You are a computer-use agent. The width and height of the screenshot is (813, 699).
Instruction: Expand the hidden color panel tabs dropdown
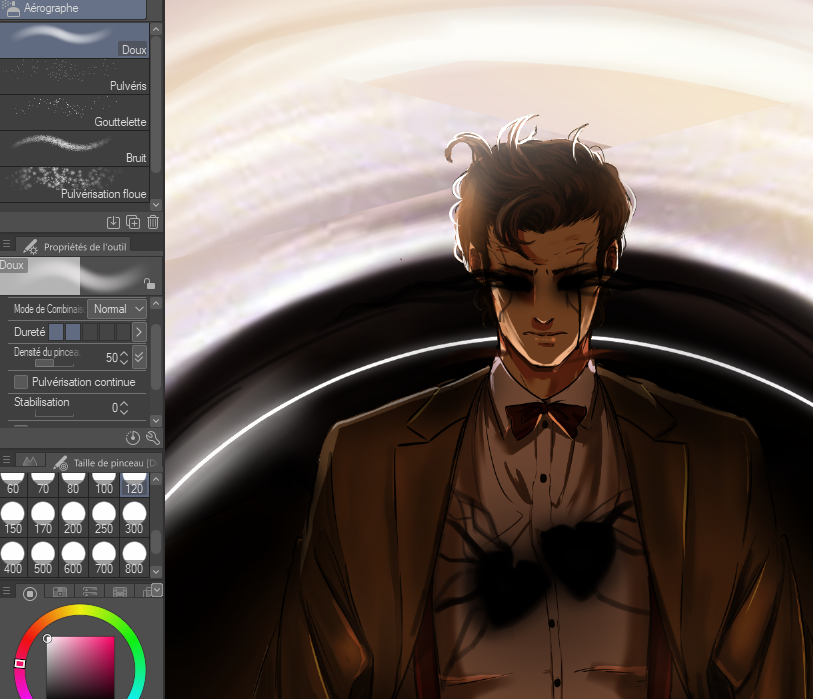157,590
